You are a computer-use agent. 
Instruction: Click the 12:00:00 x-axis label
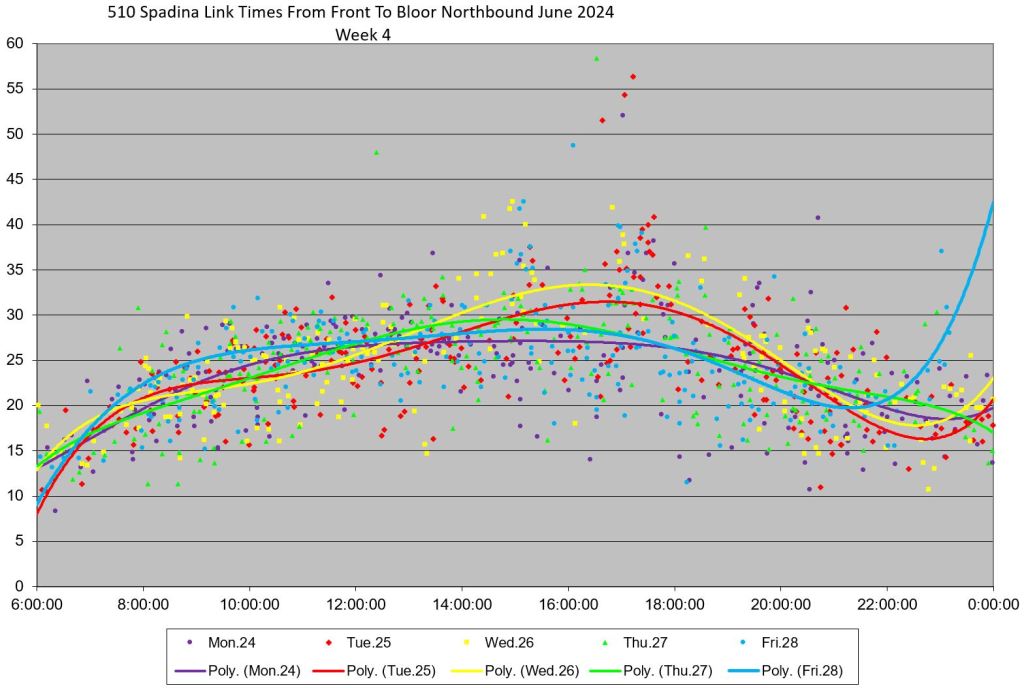tap(355, 604)
